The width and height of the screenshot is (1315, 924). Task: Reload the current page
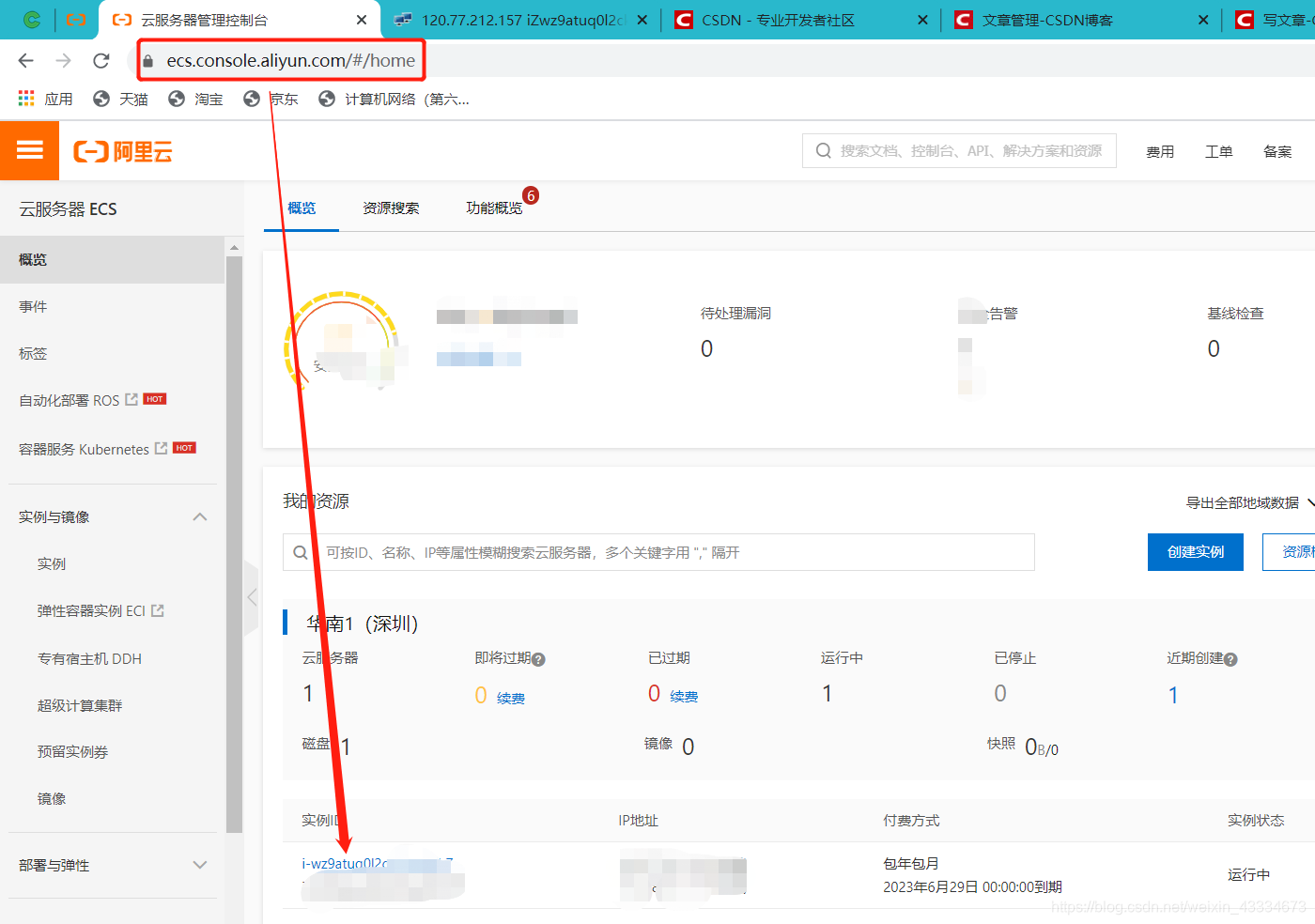pos(101,61)
